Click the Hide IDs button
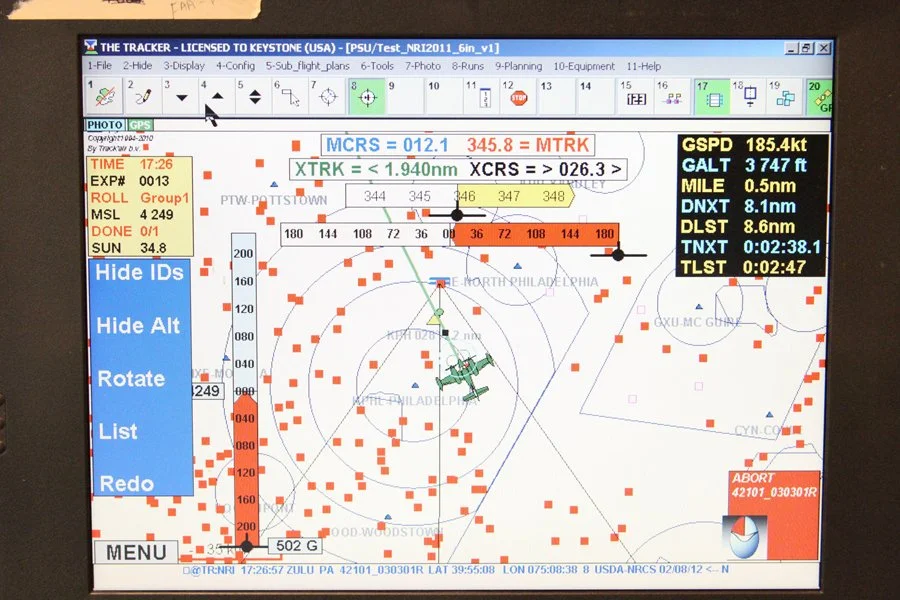This screenshot has width=900, height=600. click(x=139, y=272)
